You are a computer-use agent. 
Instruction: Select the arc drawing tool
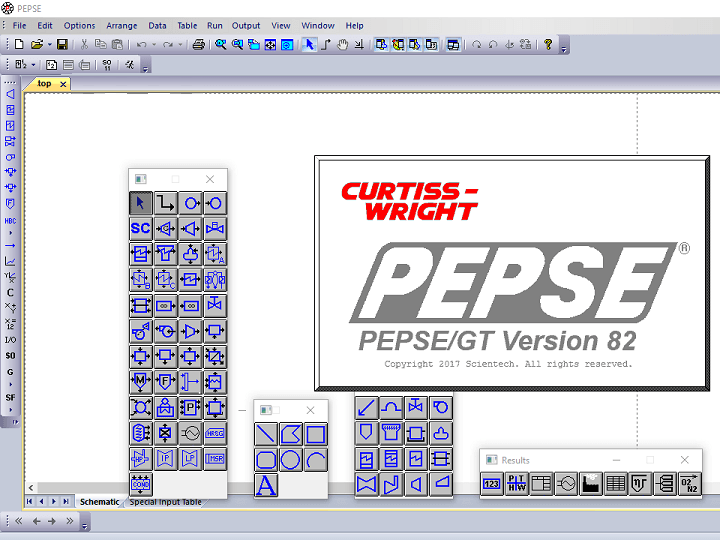[315, 460]
